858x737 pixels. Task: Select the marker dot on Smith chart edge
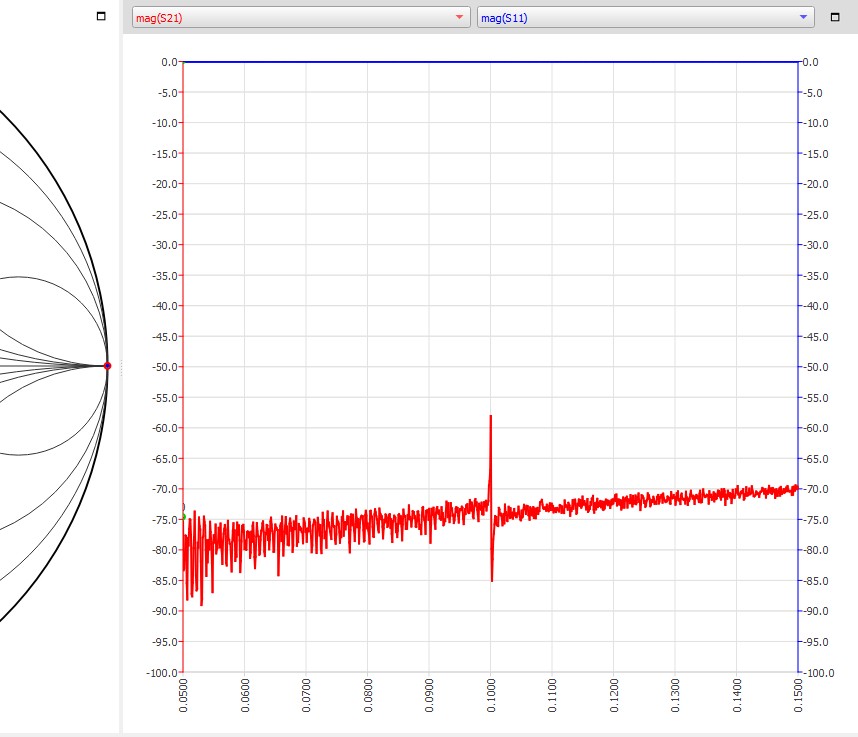pyautogui.click(x=107, y=366)
